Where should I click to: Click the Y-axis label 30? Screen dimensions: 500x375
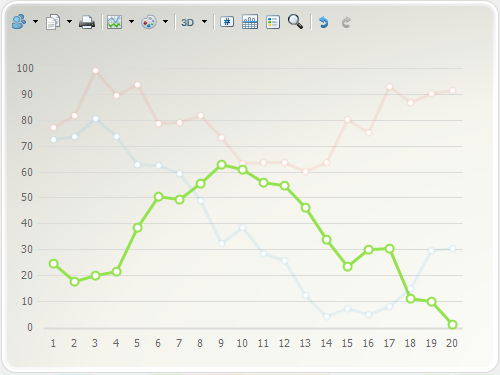coord(27,249)
